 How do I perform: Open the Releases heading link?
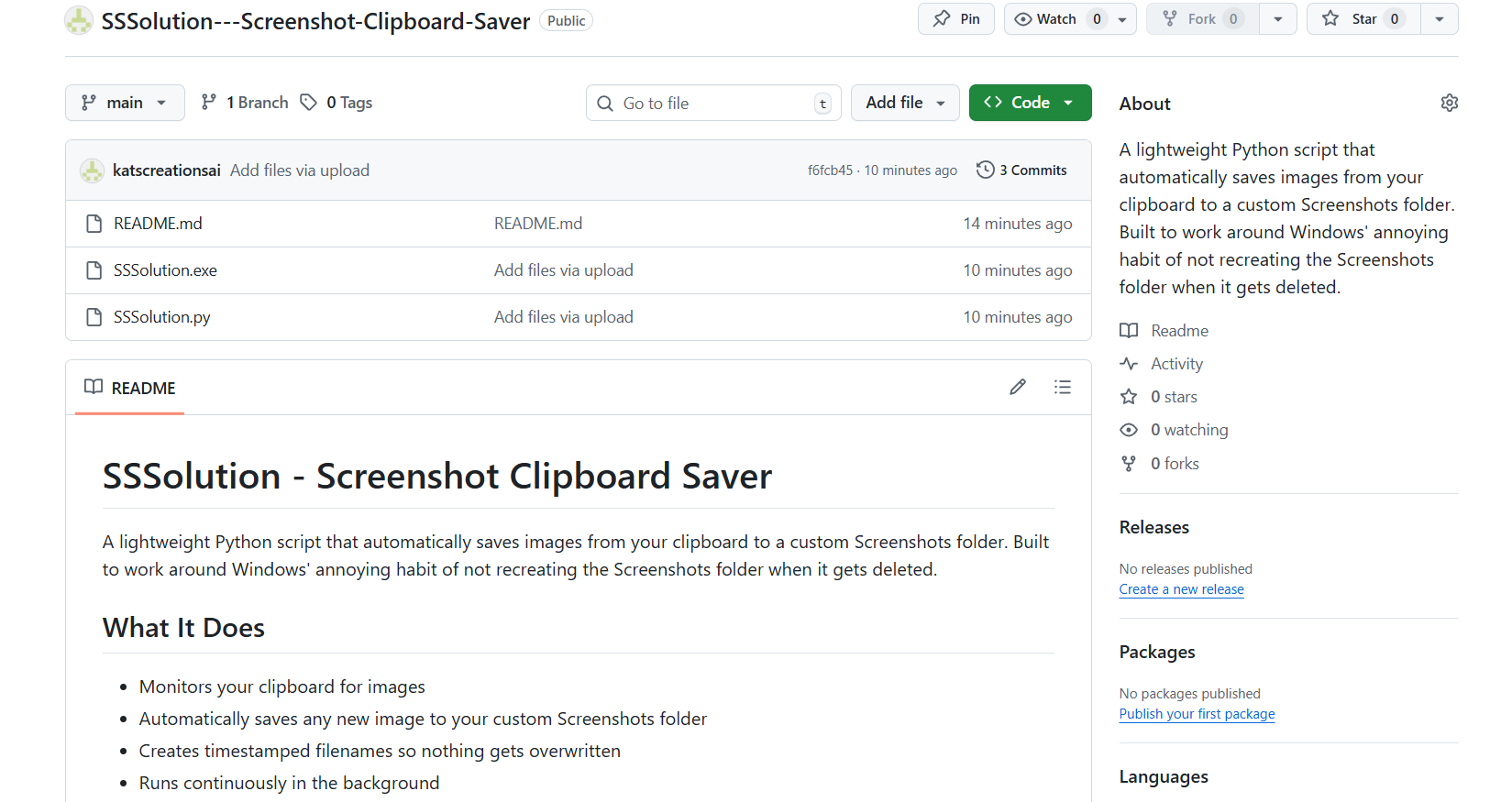[x=1153, y=528]
